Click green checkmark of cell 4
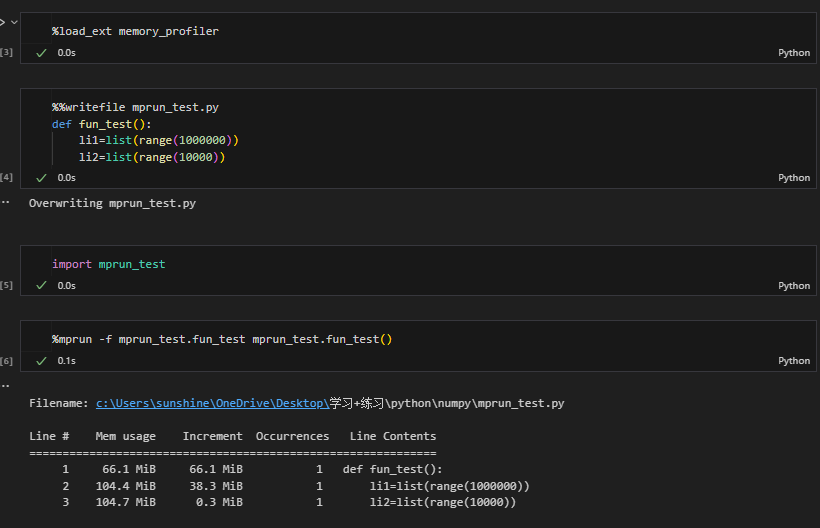 [41, 178]
